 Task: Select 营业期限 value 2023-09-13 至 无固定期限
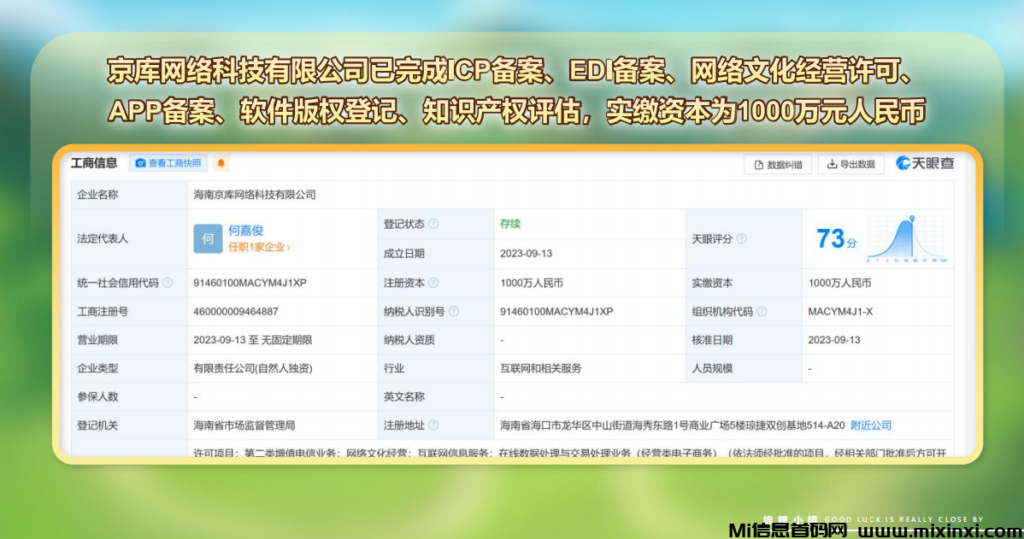[x=253, y=340]
